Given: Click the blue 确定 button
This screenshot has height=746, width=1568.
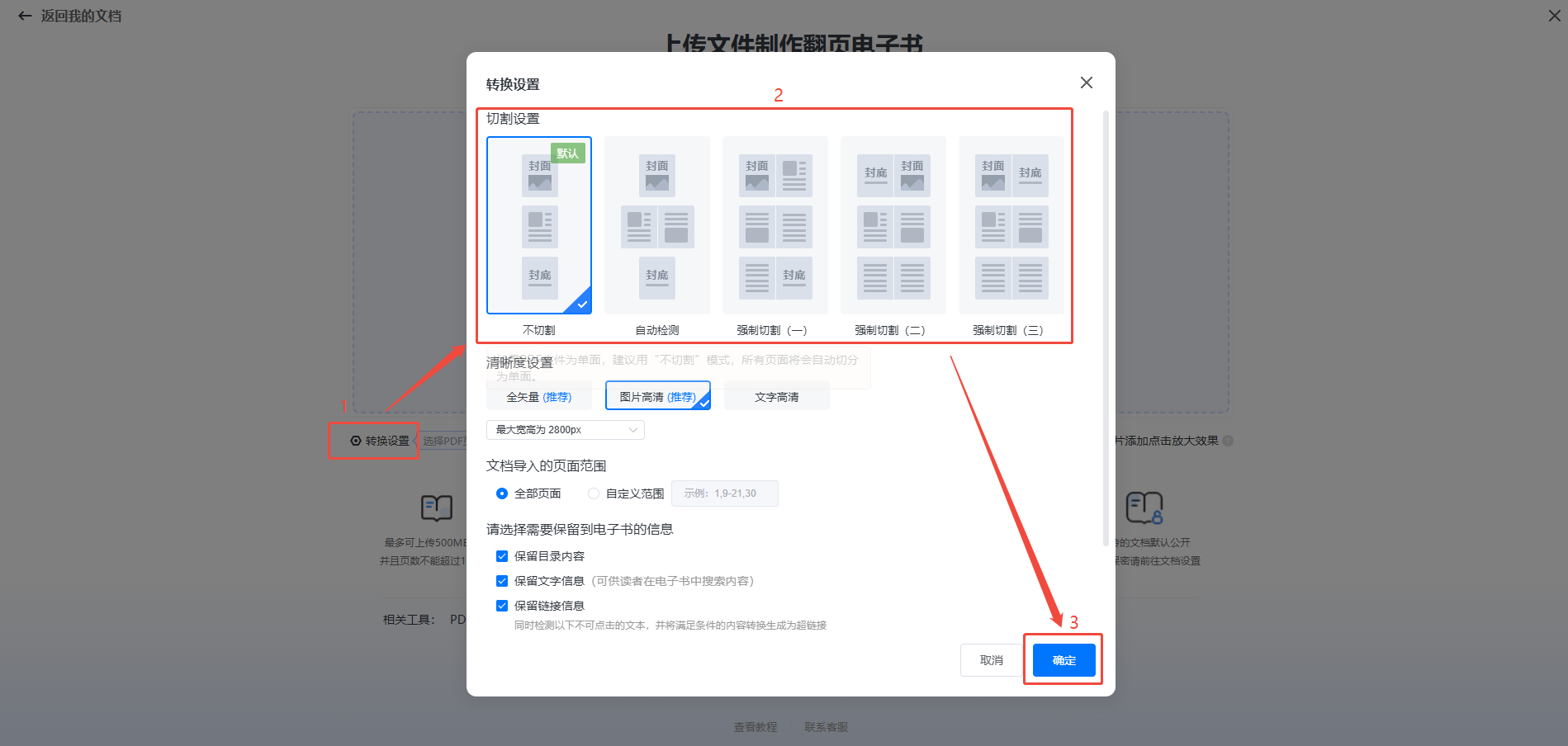Looking at the screenshot, I should point(1063,660).
